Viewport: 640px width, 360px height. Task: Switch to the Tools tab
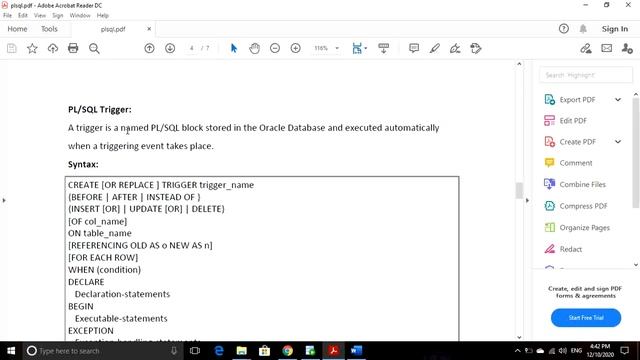click(x=49, y=29)
